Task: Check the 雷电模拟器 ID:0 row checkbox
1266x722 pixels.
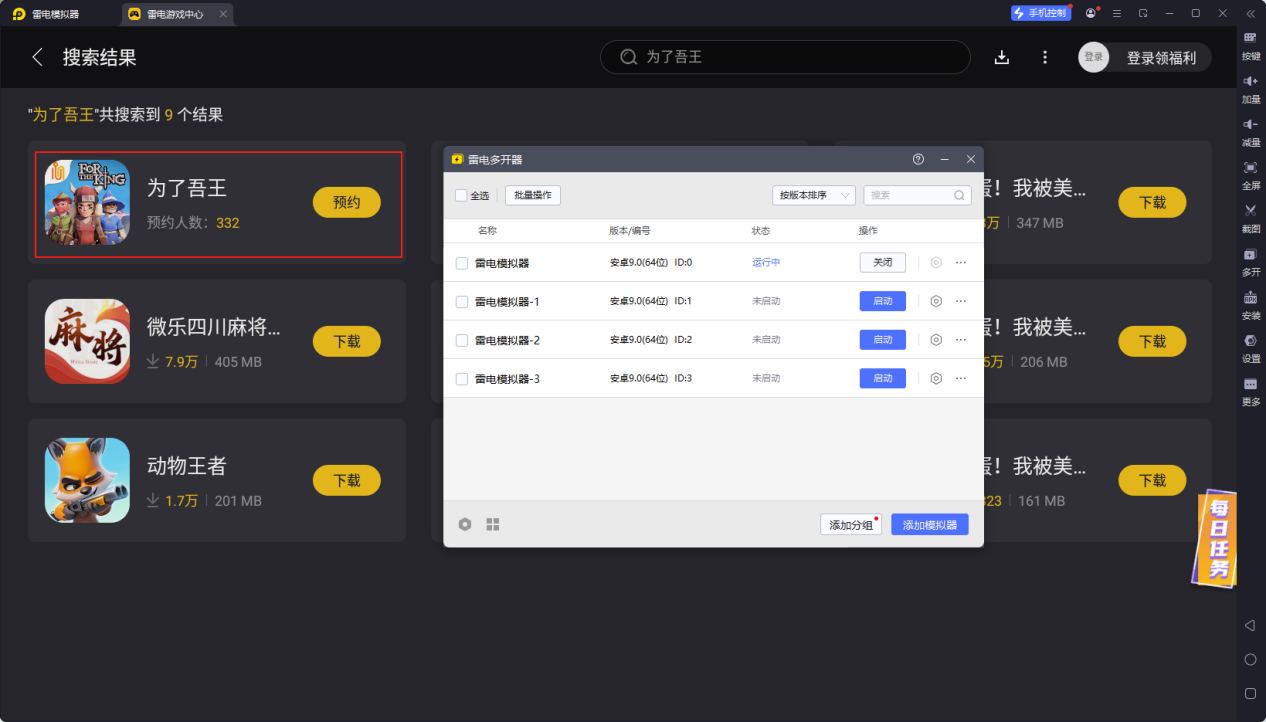Action: tap(462, 263)
